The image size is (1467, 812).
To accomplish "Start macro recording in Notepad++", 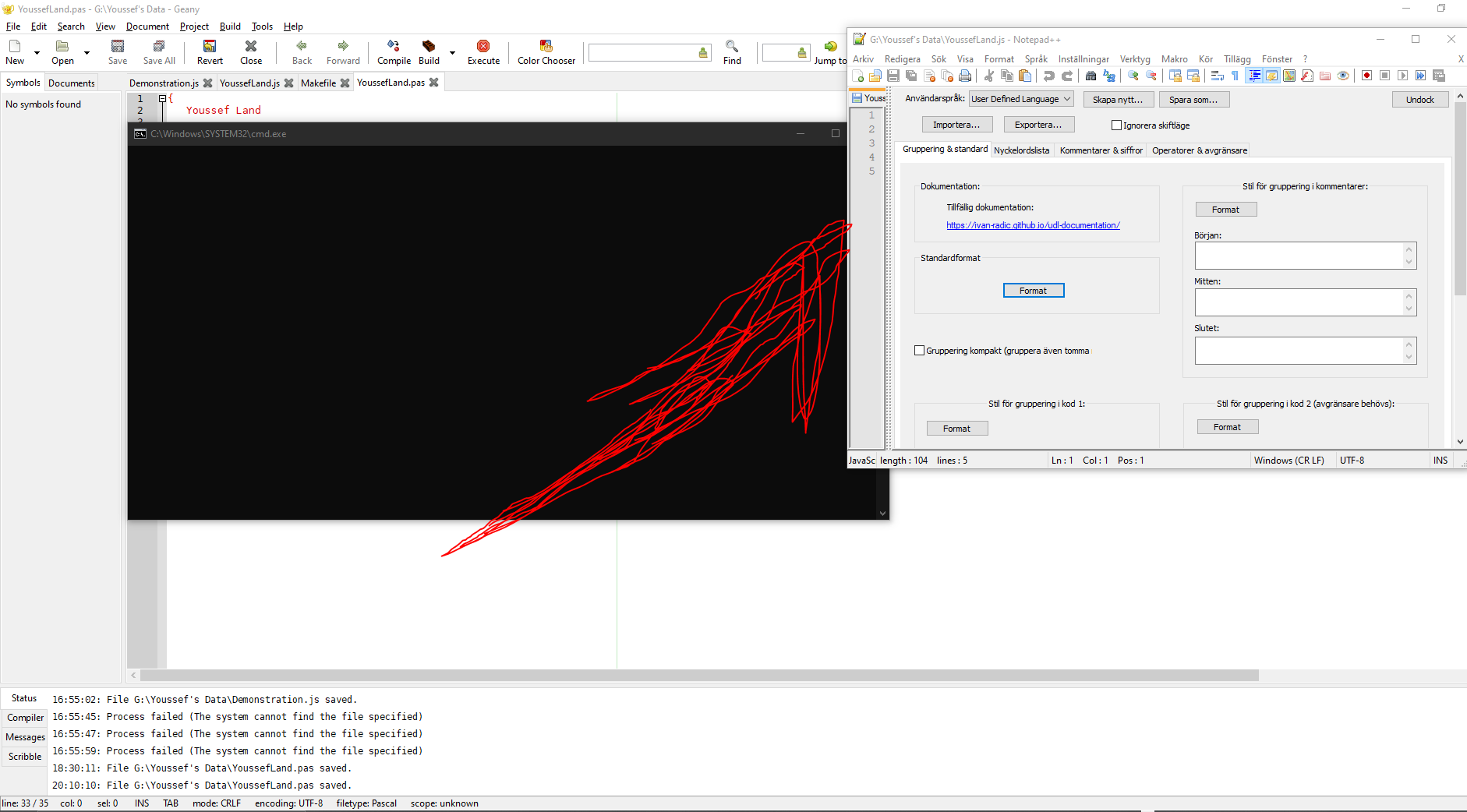I will (x=1366, y=76).
